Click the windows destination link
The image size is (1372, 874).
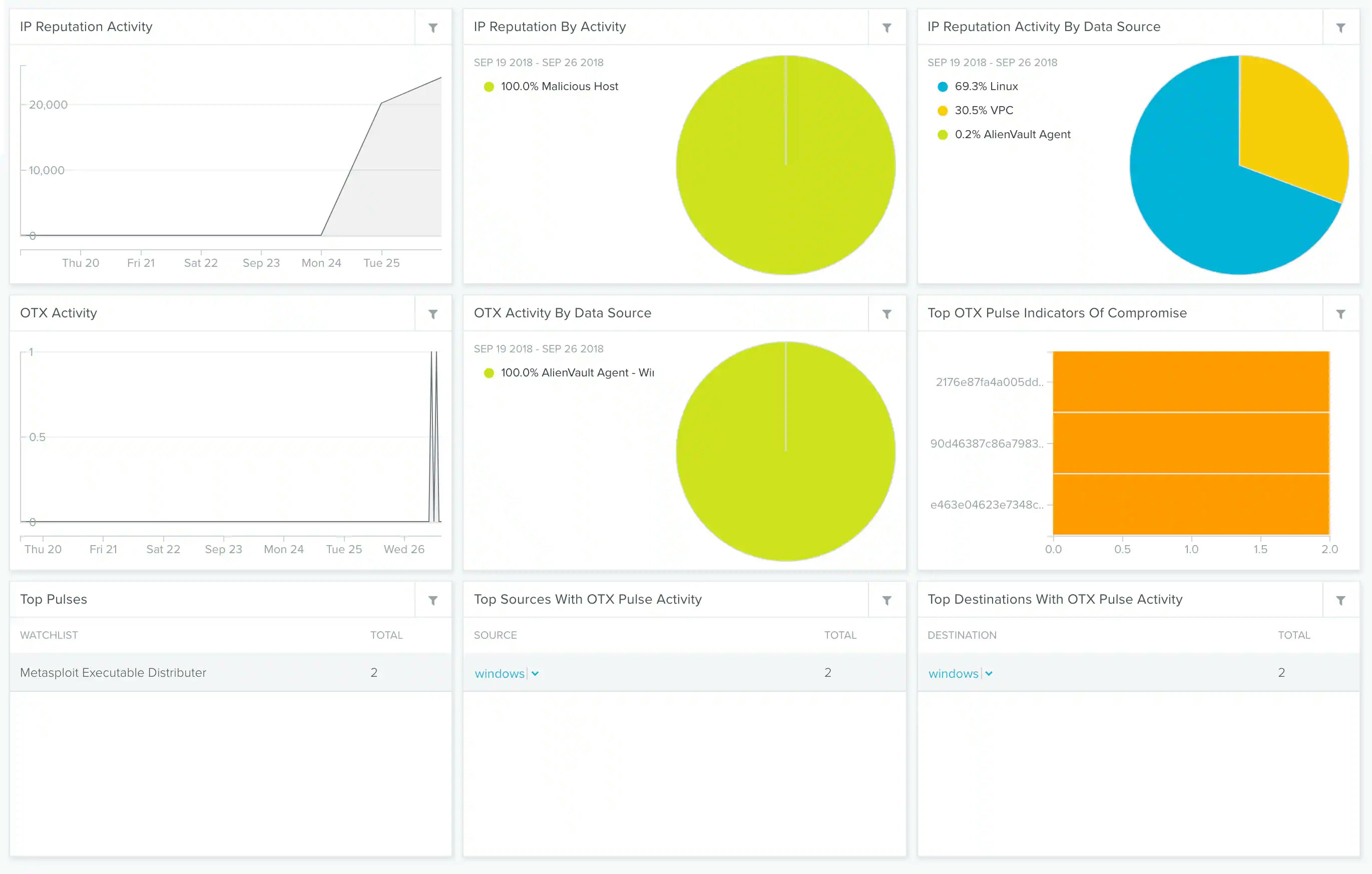(x=953, y=673)
